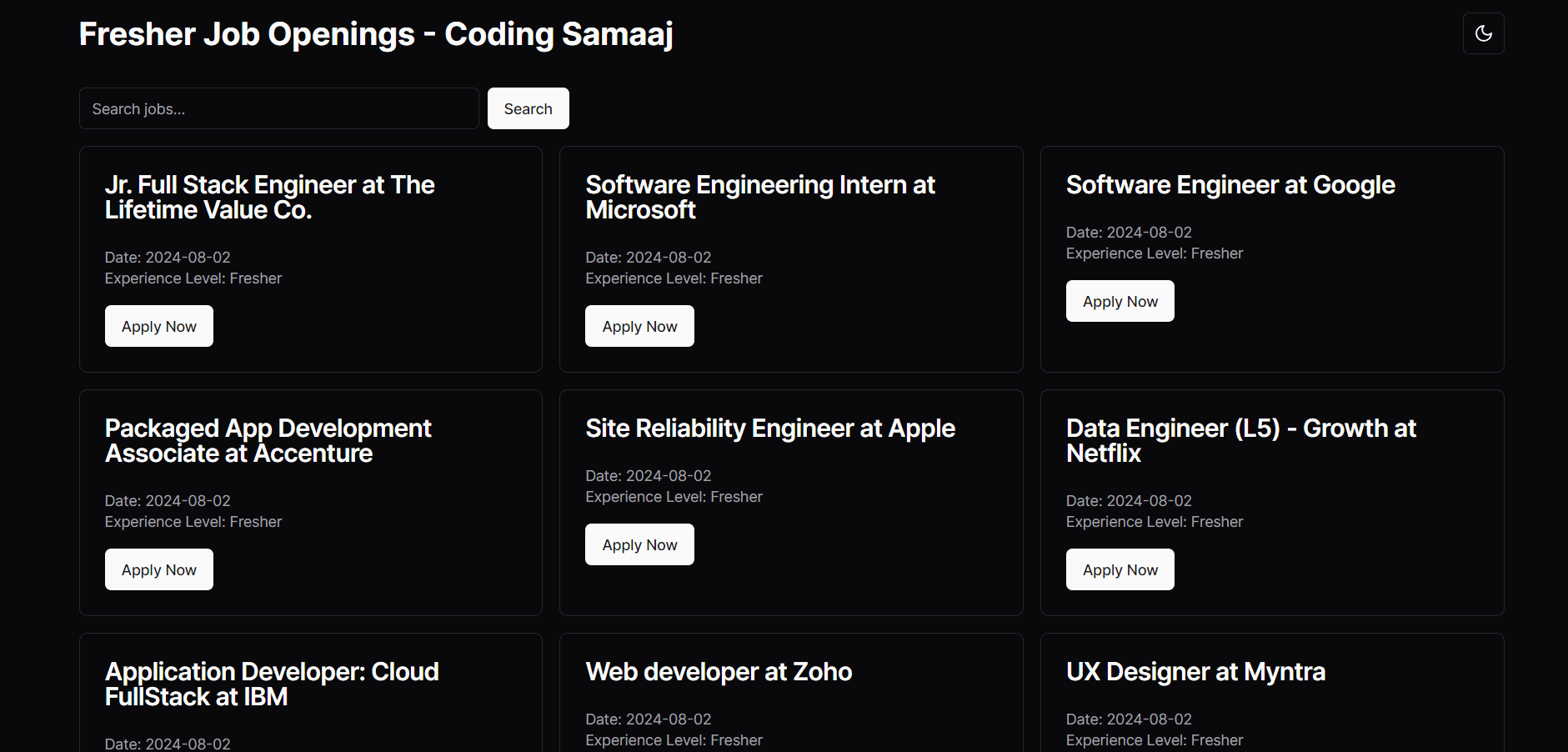The image size is (1568, 752).
Task: Select the Site Reliability Engineer at Apple title
Action: click(770, 429)
